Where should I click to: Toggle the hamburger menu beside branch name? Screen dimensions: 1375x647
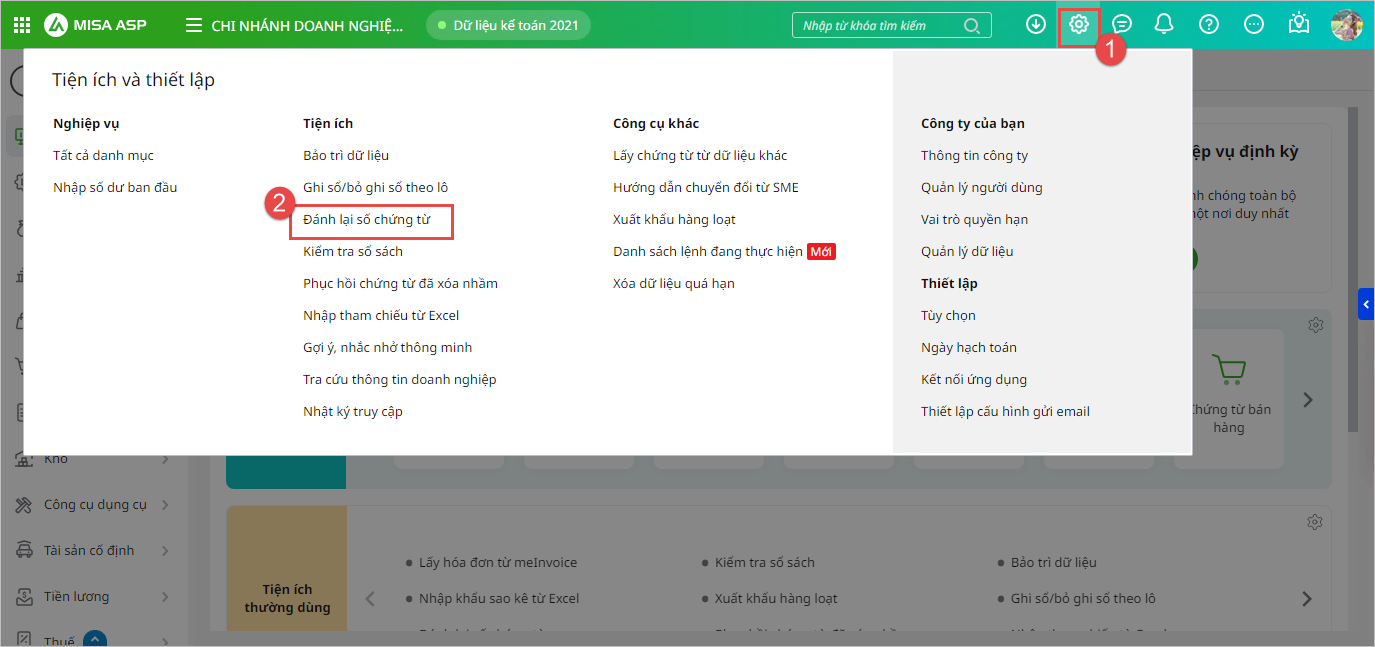pyautogui.click(x=194, y=25)
